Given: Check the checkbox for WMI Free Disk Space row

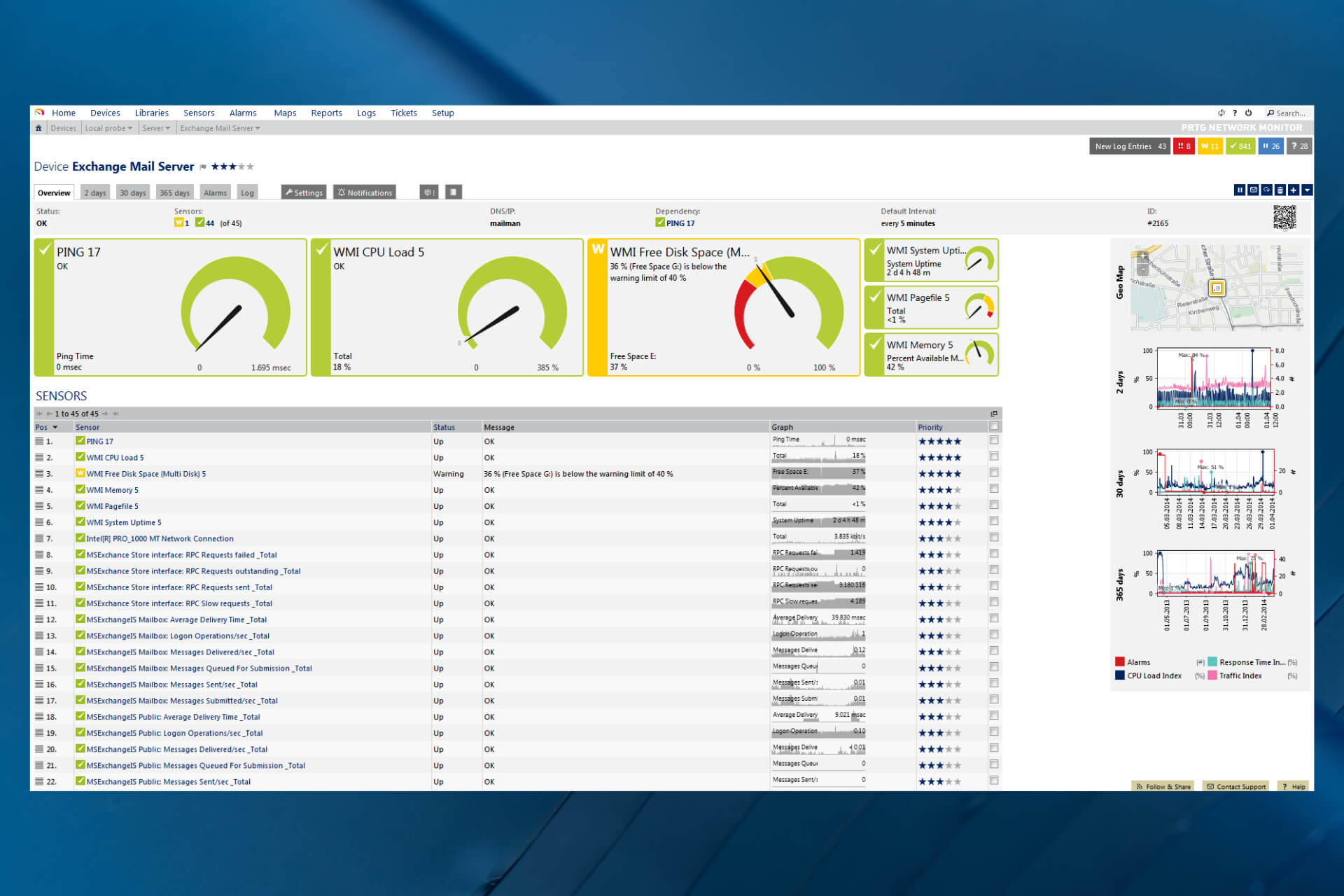Looking at the screenshot, I should [x=994, y=472].
